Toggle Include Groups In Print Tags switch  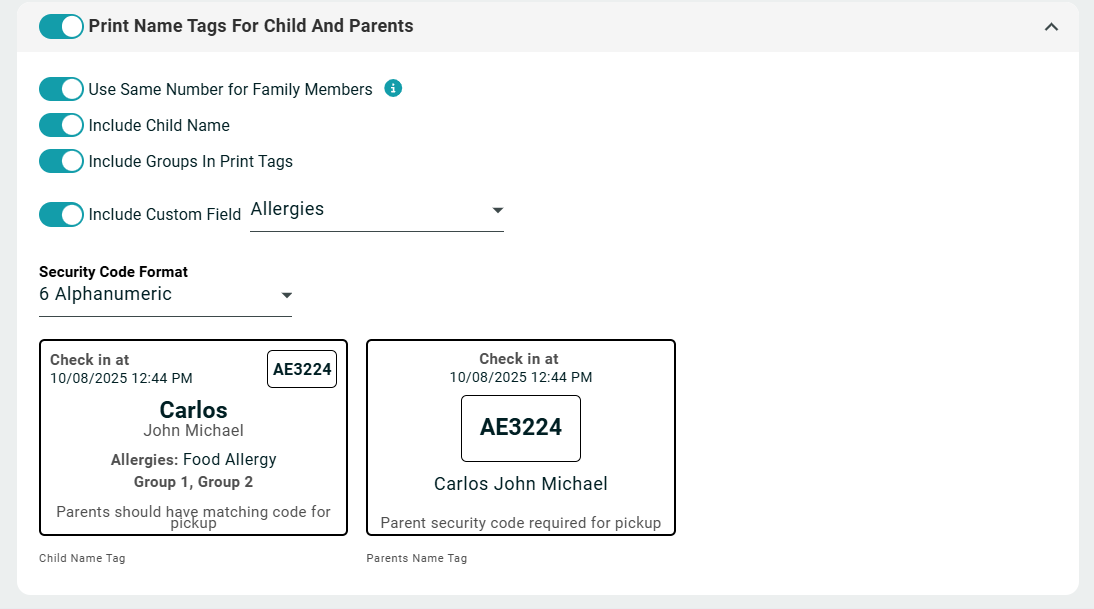(x=61, y=162)
